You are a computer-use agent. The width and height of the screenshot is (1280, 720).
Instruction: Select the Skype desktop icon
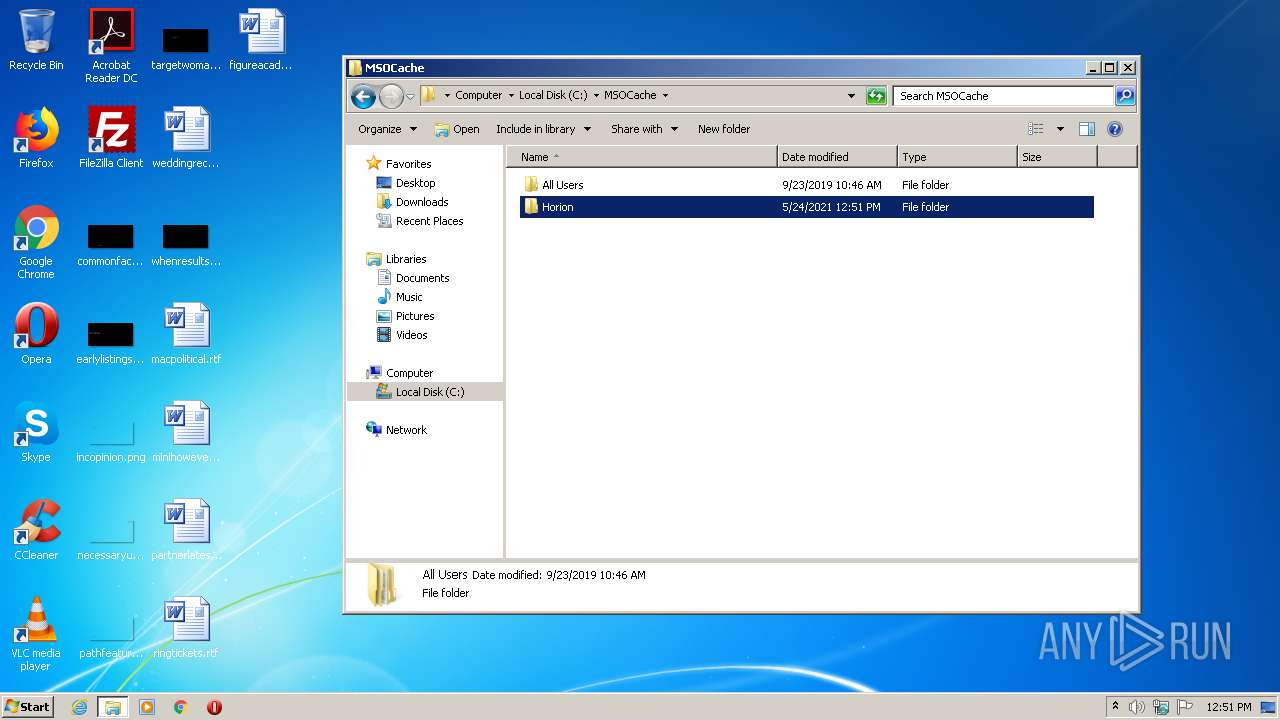tap(36, 432)
